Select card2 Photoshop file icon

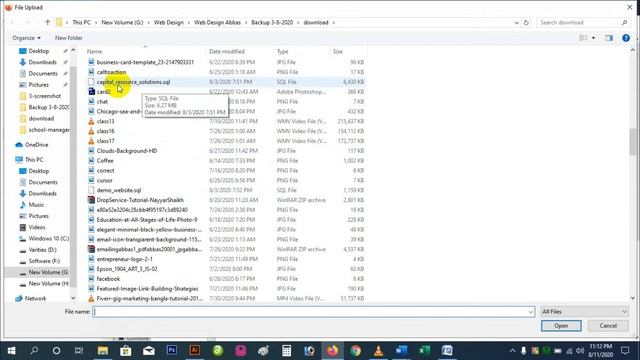(91, 92)
